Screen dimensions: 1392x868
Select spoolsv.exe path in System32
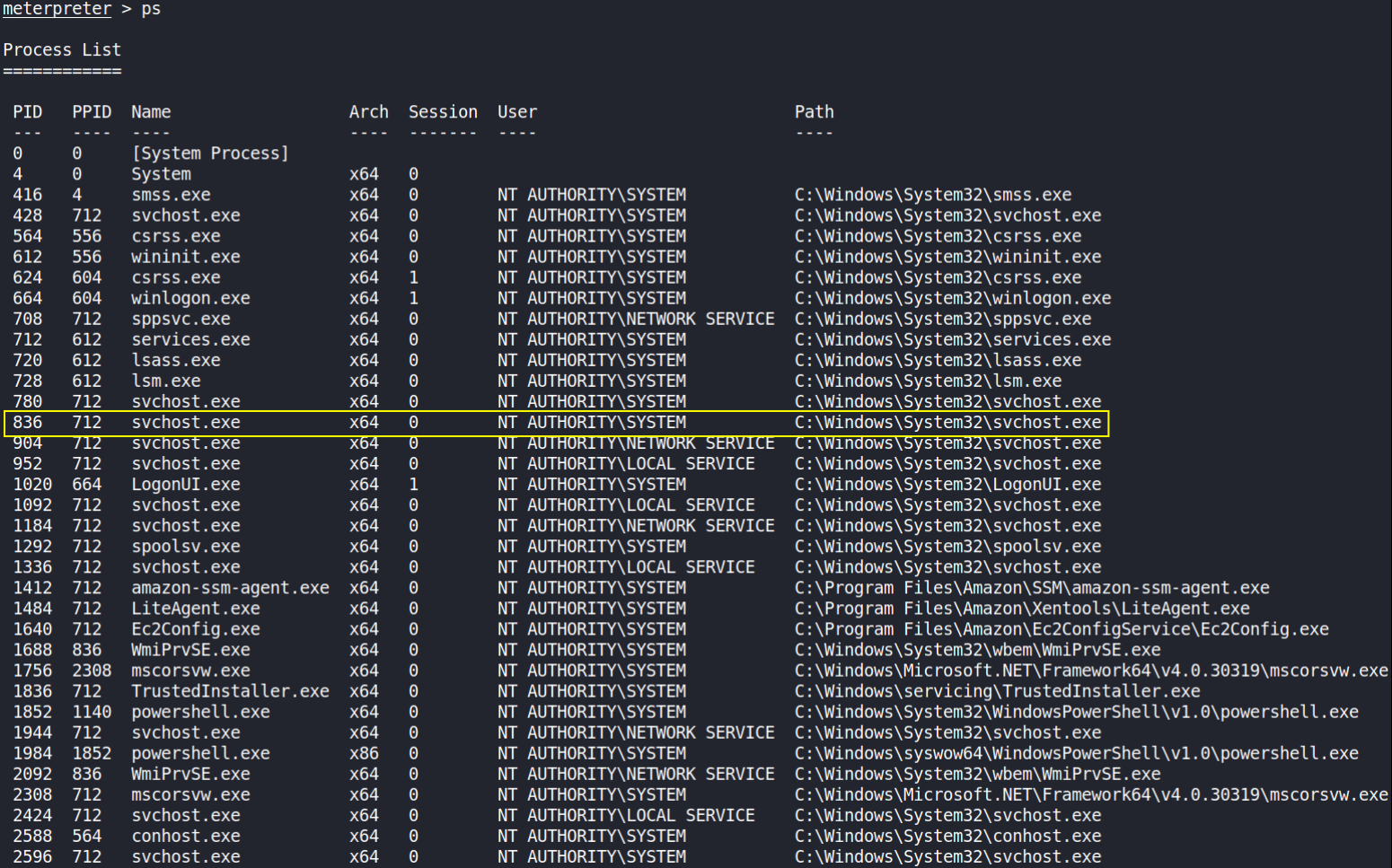(947, 547)
